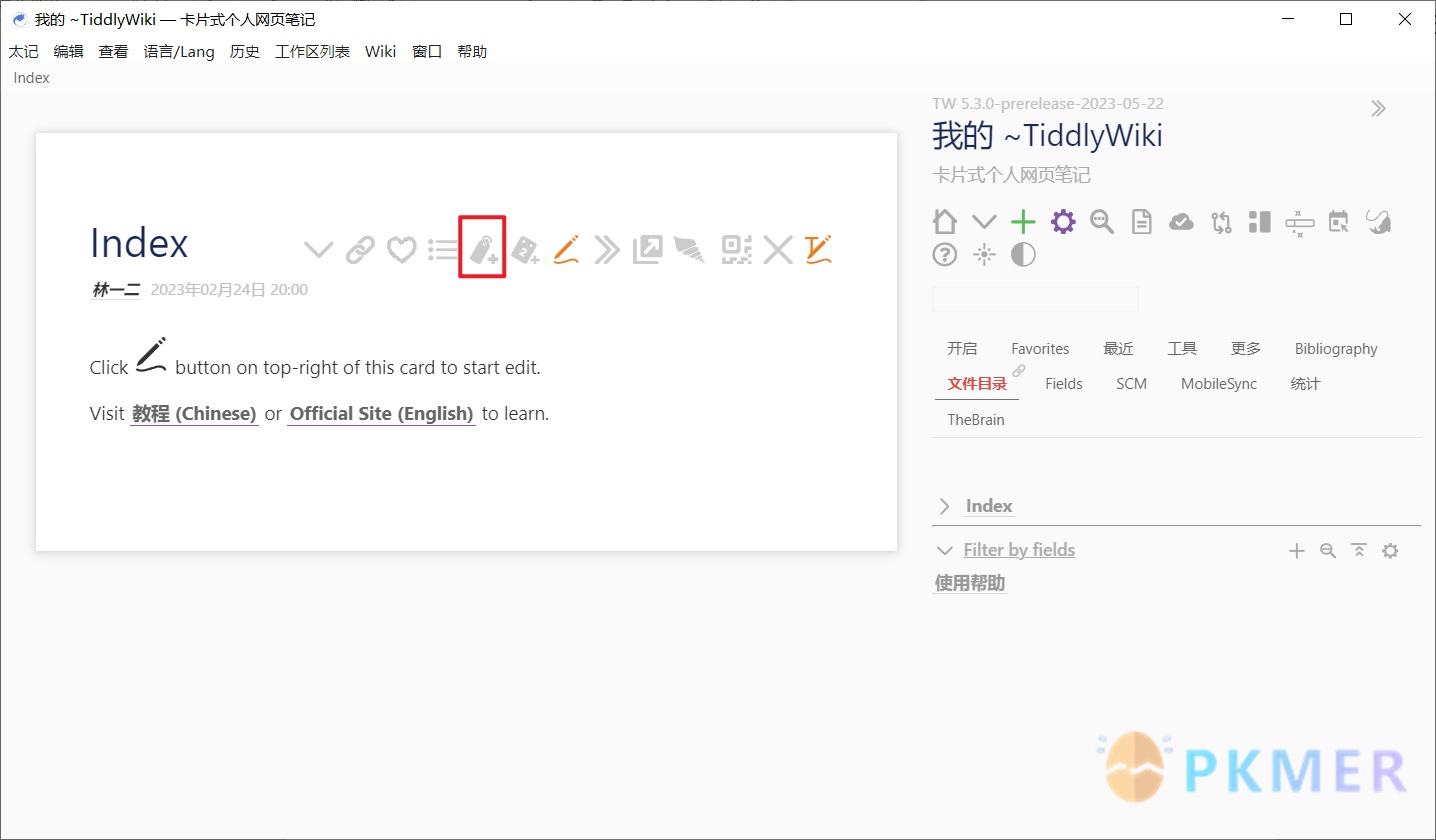
Task: Open the 语言/Lang menu
Action: (x=179, y=52)
